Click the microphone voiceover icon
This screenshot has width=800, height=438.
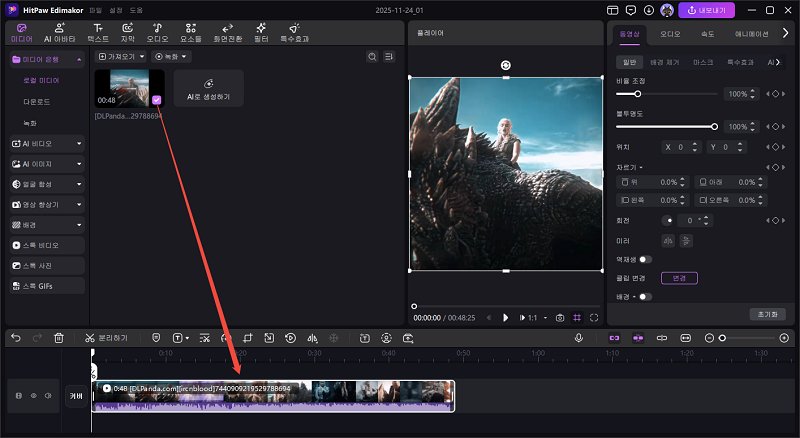pyautogui.click(x=578, y=339)
